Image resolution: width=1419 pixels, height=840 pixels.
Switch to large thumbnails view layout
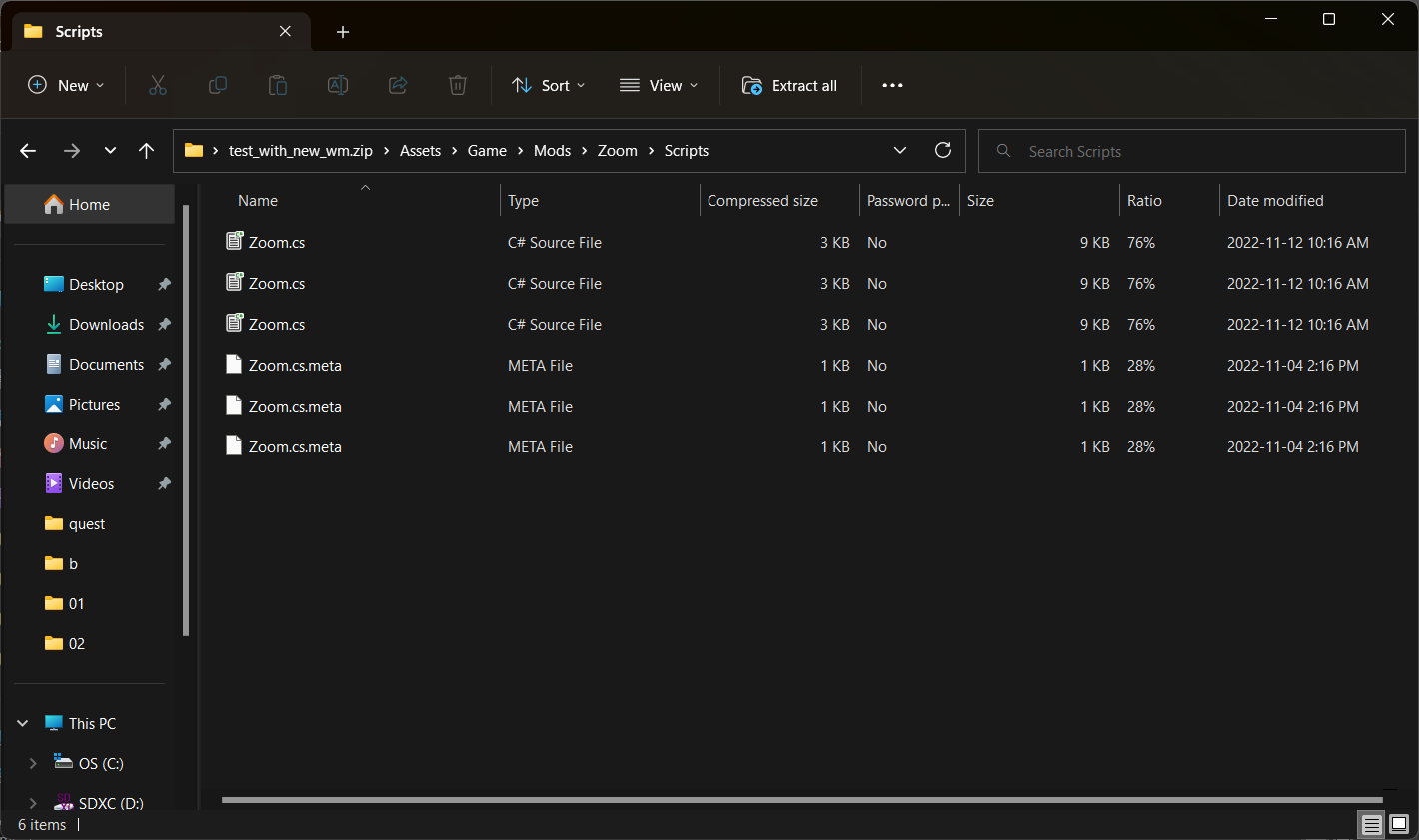point(1399,824)
